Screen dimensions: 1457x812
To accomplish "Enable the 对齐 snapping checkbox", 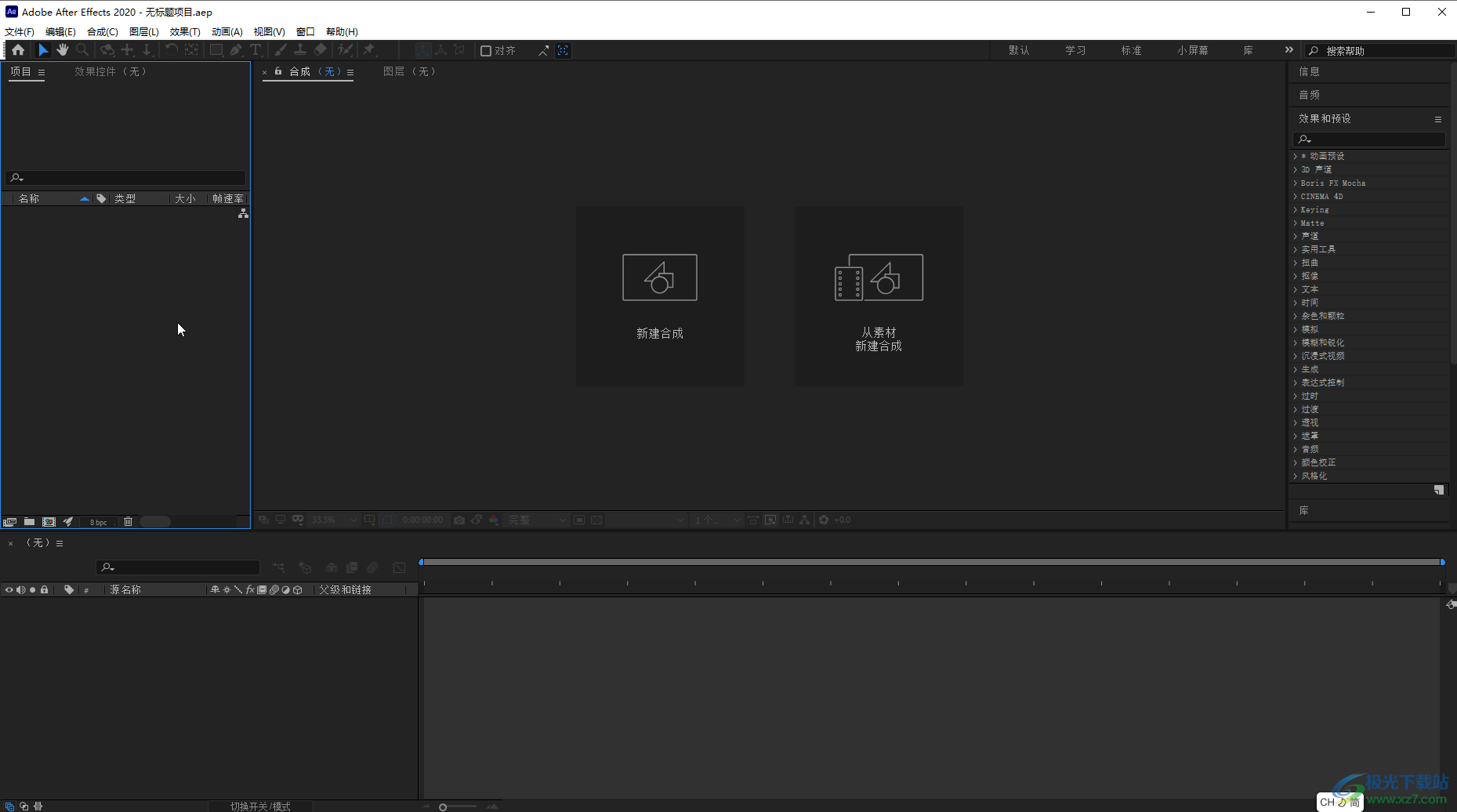I will (x=486, y=51).
